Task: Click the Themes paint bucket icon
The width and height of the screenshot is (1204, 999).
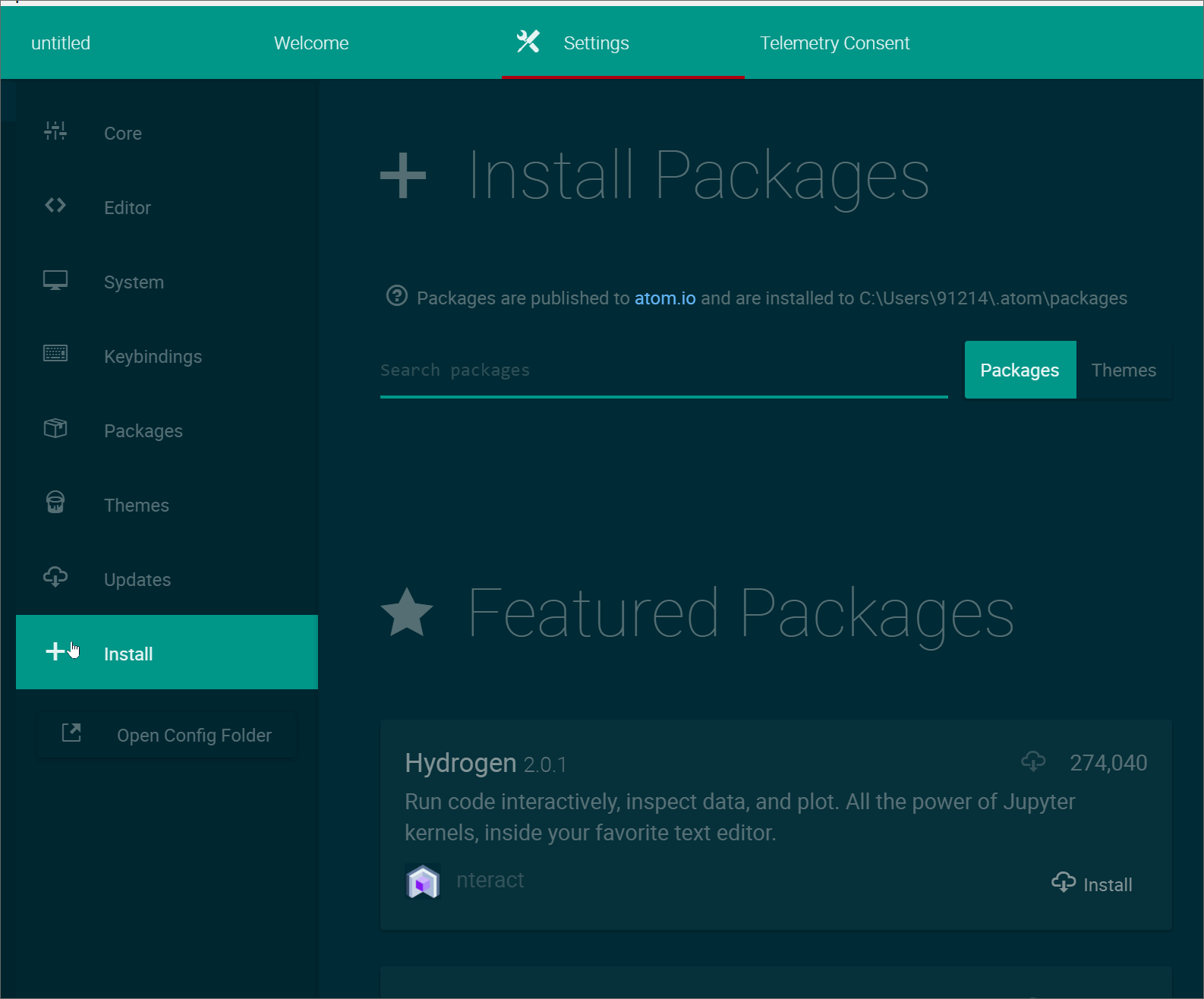Action: point(55,502)
